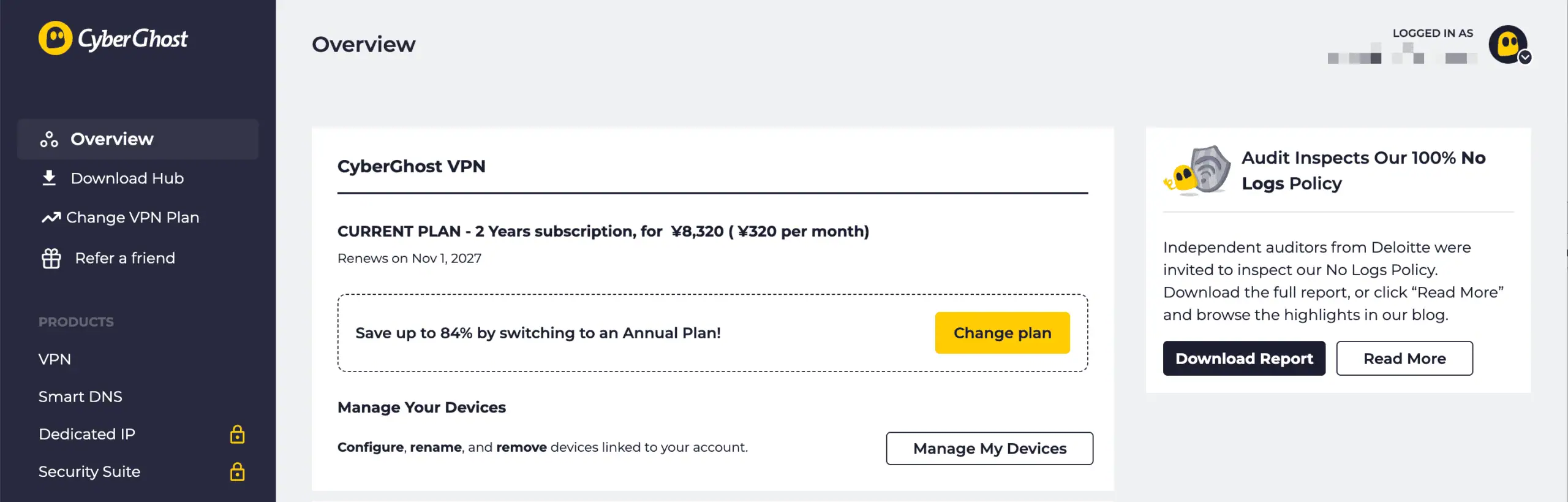Open the Dedicated IP product
Screen dimensions: 1568x502
coord(87,434)
